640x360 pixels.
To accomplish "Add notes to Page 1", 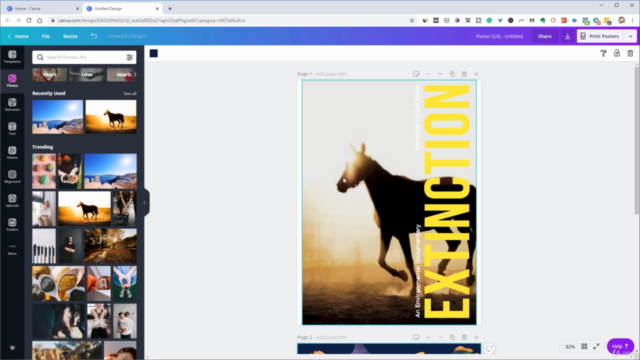I will pos(416,74).
